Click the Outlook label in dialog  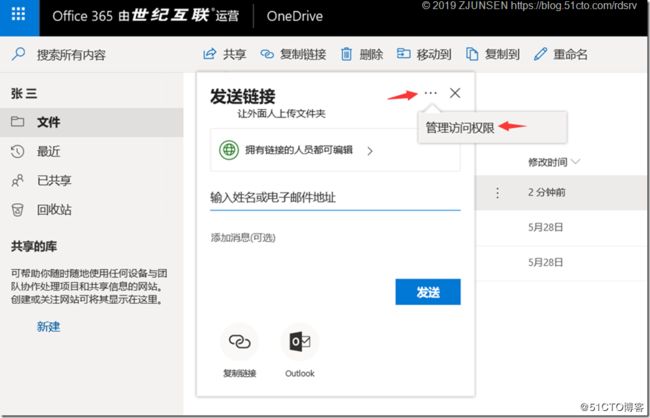click(x=300, y=373)
